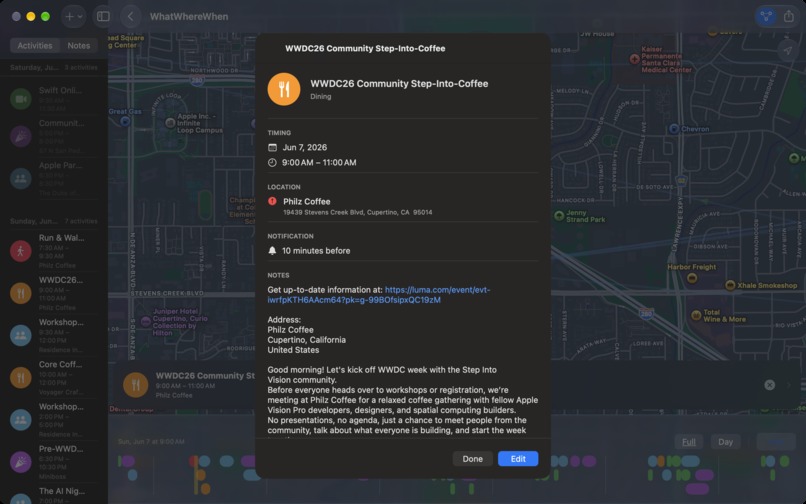806x504 pixels.
Task: Click the Xhale Smokeshop map pin
Action: click(x=730, y=285)
